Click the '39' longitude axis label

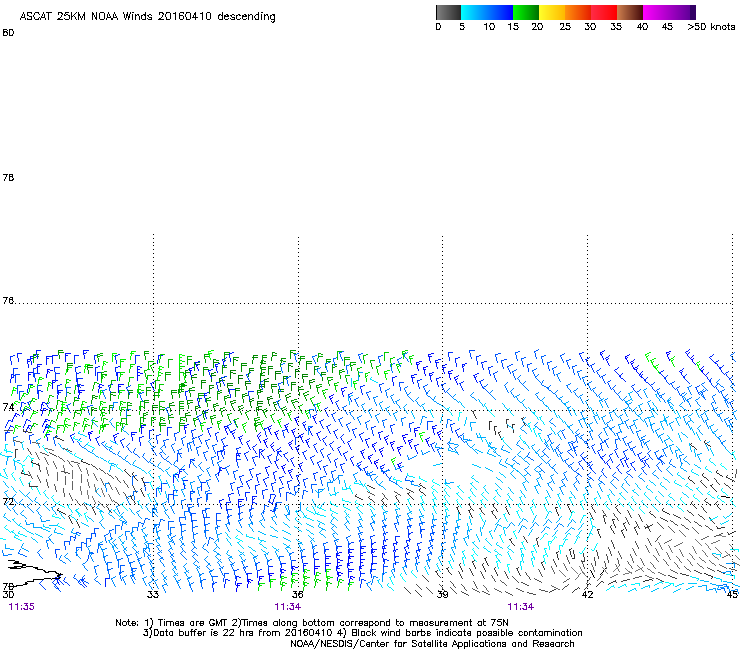tap(442, 594)
